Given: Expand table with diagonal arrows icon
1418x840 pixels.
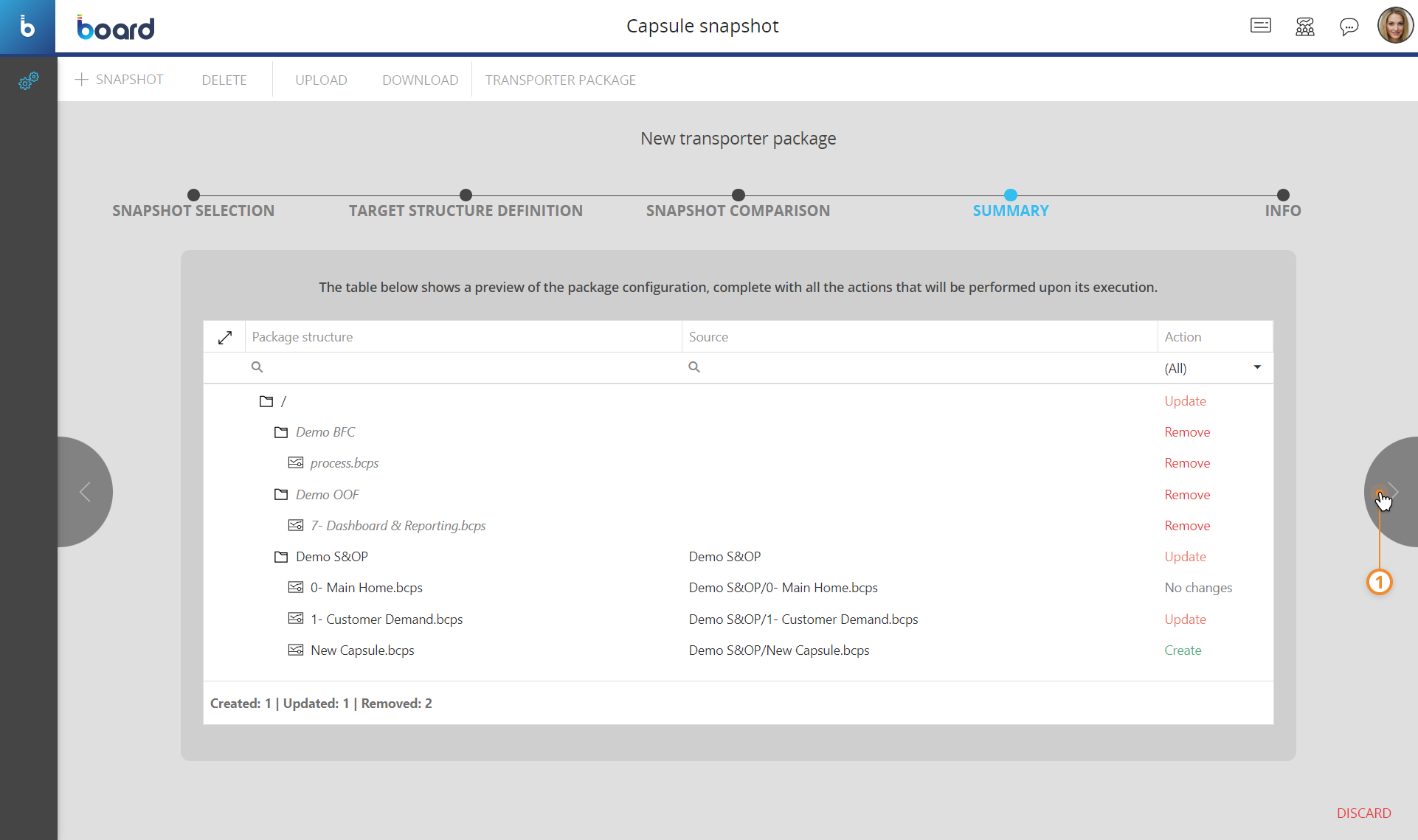Looking at the screenshot, I should [x=225, y=337].
